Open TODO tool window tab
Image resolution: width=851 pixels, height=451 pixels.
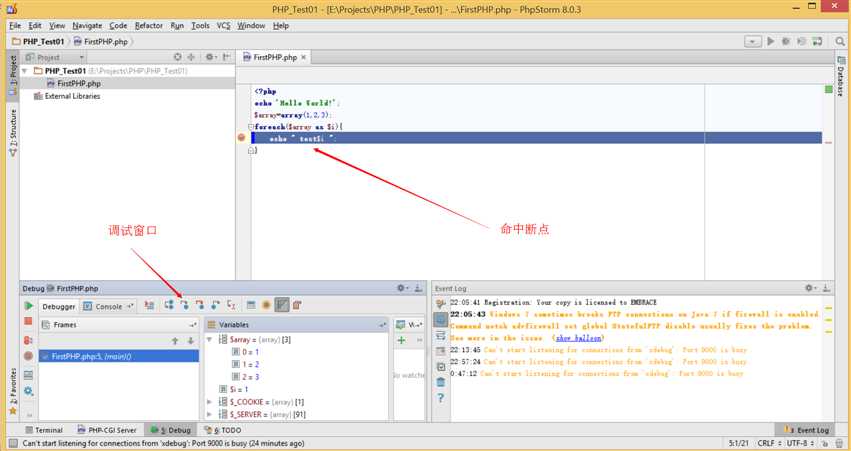[223, 430]
